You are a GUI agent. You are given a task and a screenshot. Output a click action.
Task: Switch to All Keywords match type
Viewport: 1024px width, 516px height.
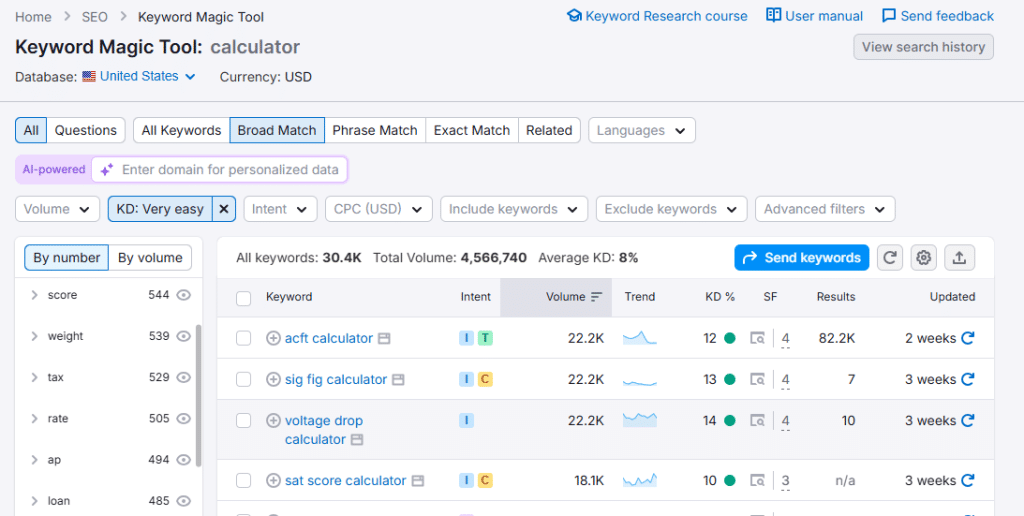coord(181,130)
